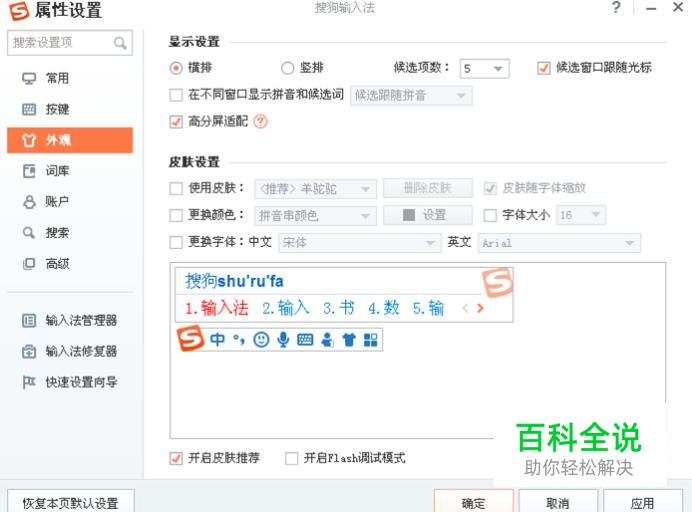Viewport: 692px width, 512px height.
Task: Click the 取消 button
Action: coord(558,502)
